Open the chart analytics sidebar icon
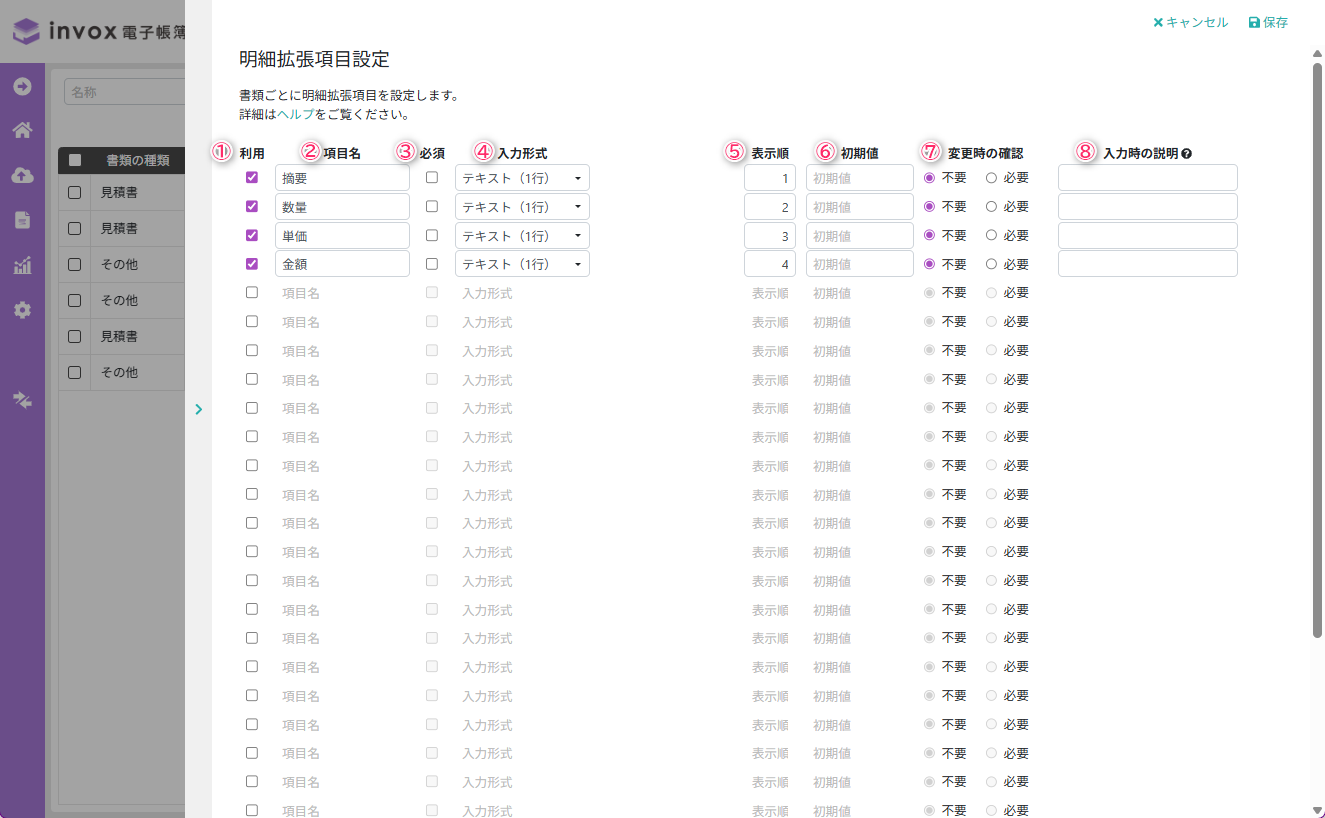 [22, 265]
